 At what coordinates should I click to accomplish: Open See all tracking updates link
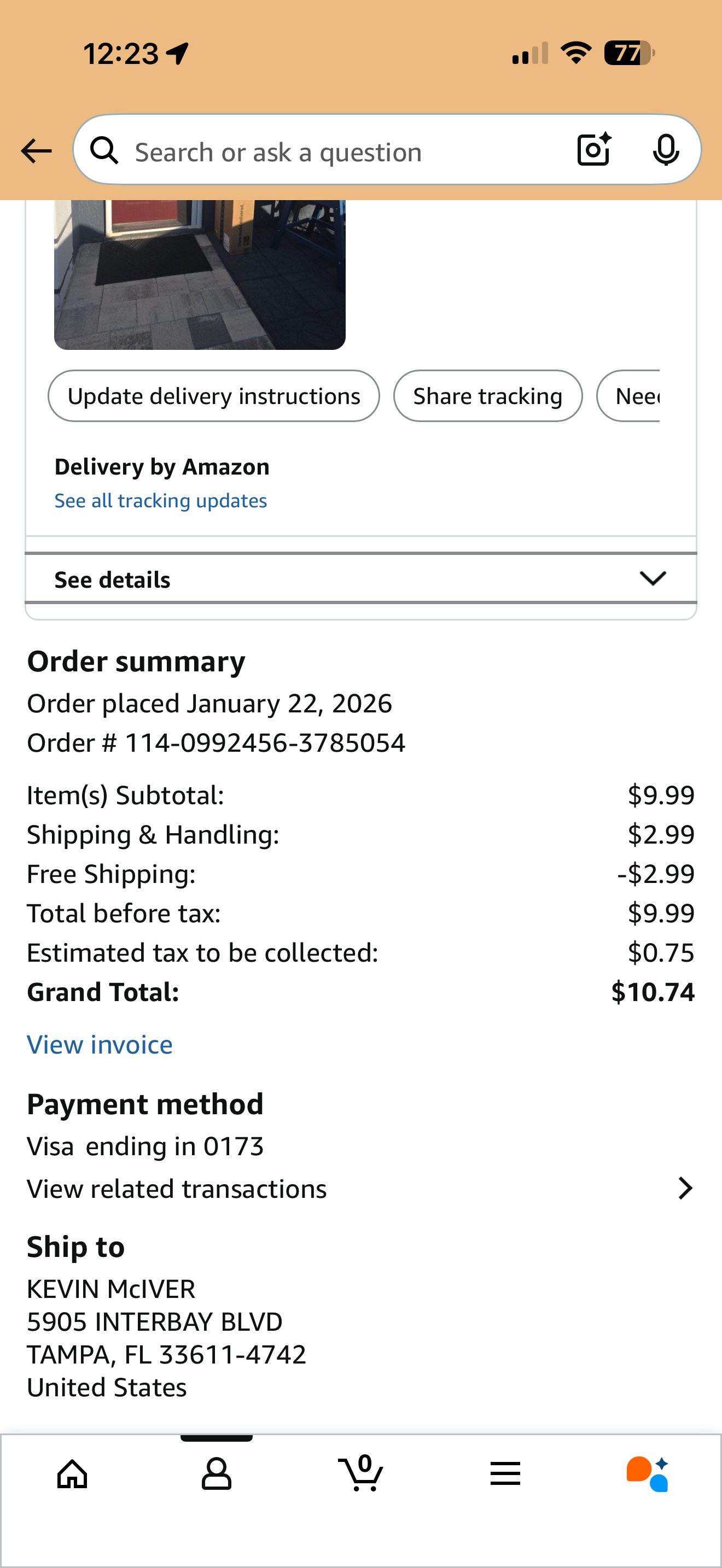point(161,500)
